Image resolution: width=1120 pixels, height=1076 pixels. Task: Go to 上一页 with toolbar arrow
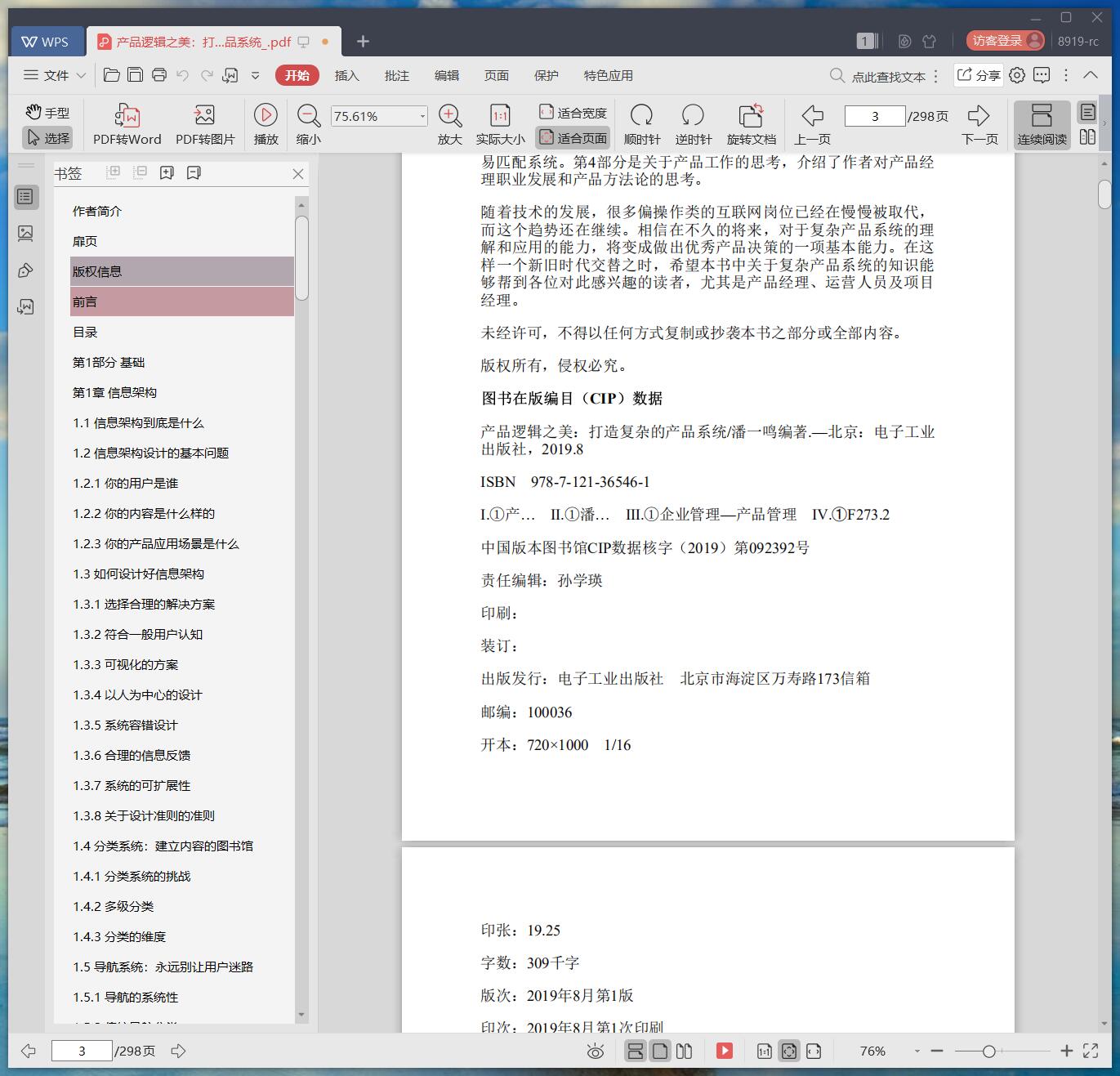(x=812, y=125)
